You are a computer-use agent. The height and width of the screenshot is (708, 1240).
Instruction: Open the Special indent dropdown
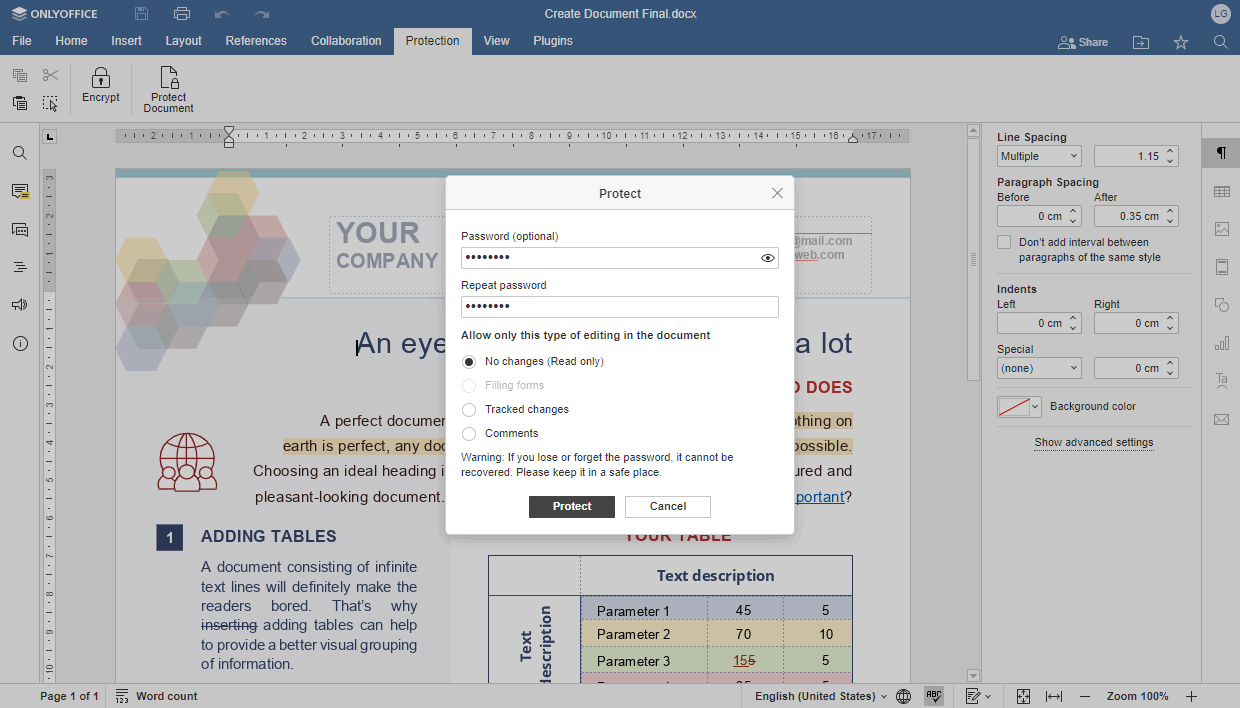coord(1038,368)
